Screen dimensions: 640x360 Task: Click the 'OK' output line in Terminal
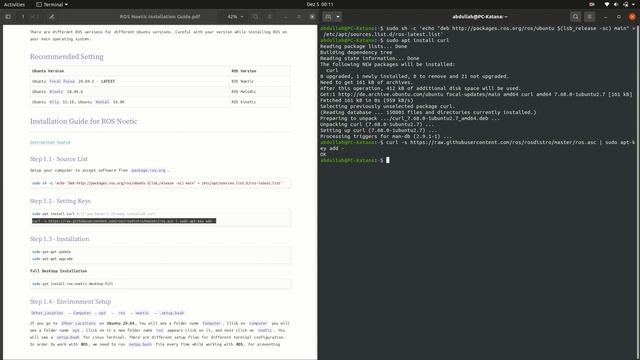tap(323, 155)
